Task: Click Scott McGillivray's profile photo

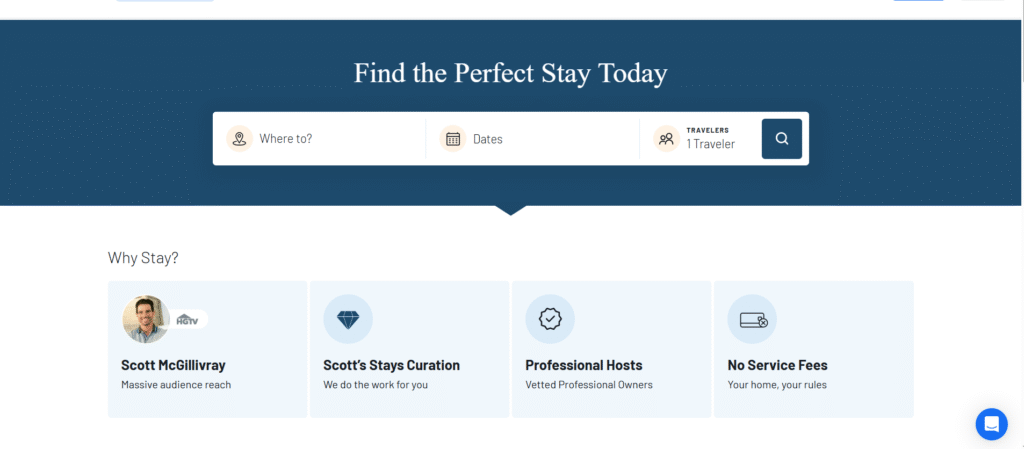Action: (146, 319)
